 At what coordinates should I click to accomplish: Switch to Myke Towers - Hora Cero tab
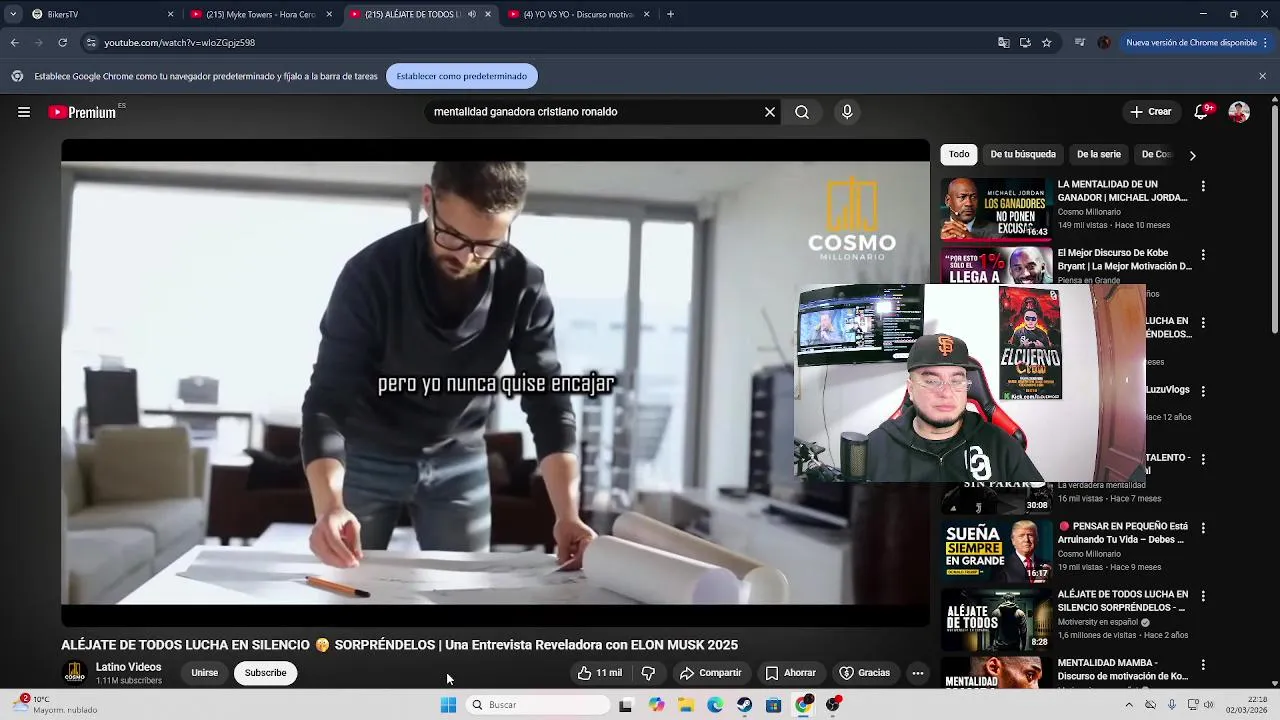[x=260, y=14]
